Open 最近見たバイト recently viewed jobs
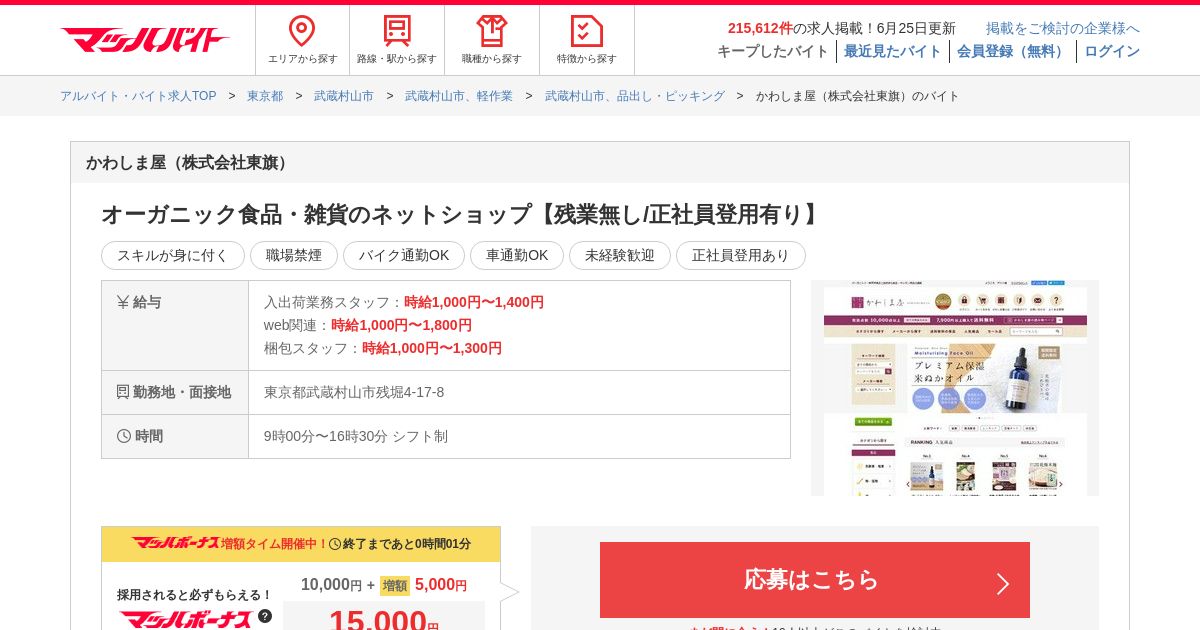This screenshot has height=630, width=1200. (x=893, y=51)
